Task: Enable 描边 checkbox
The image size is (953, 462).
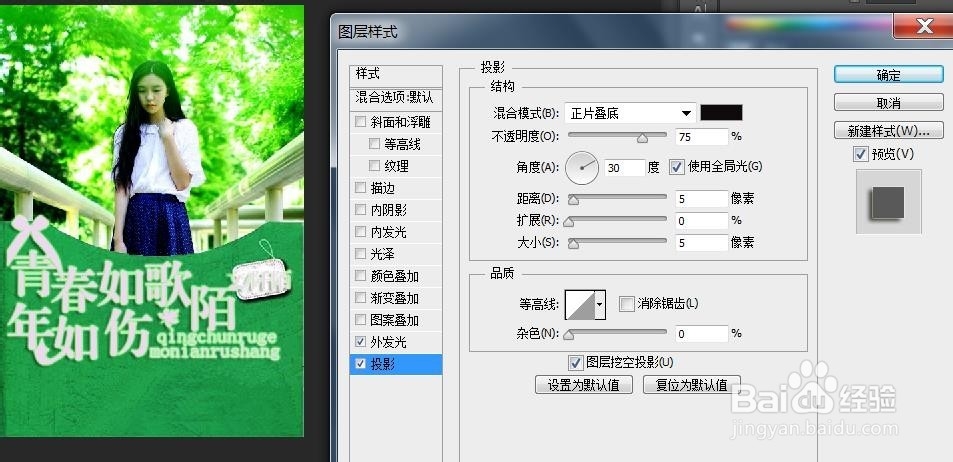Action: pos(360,188)
